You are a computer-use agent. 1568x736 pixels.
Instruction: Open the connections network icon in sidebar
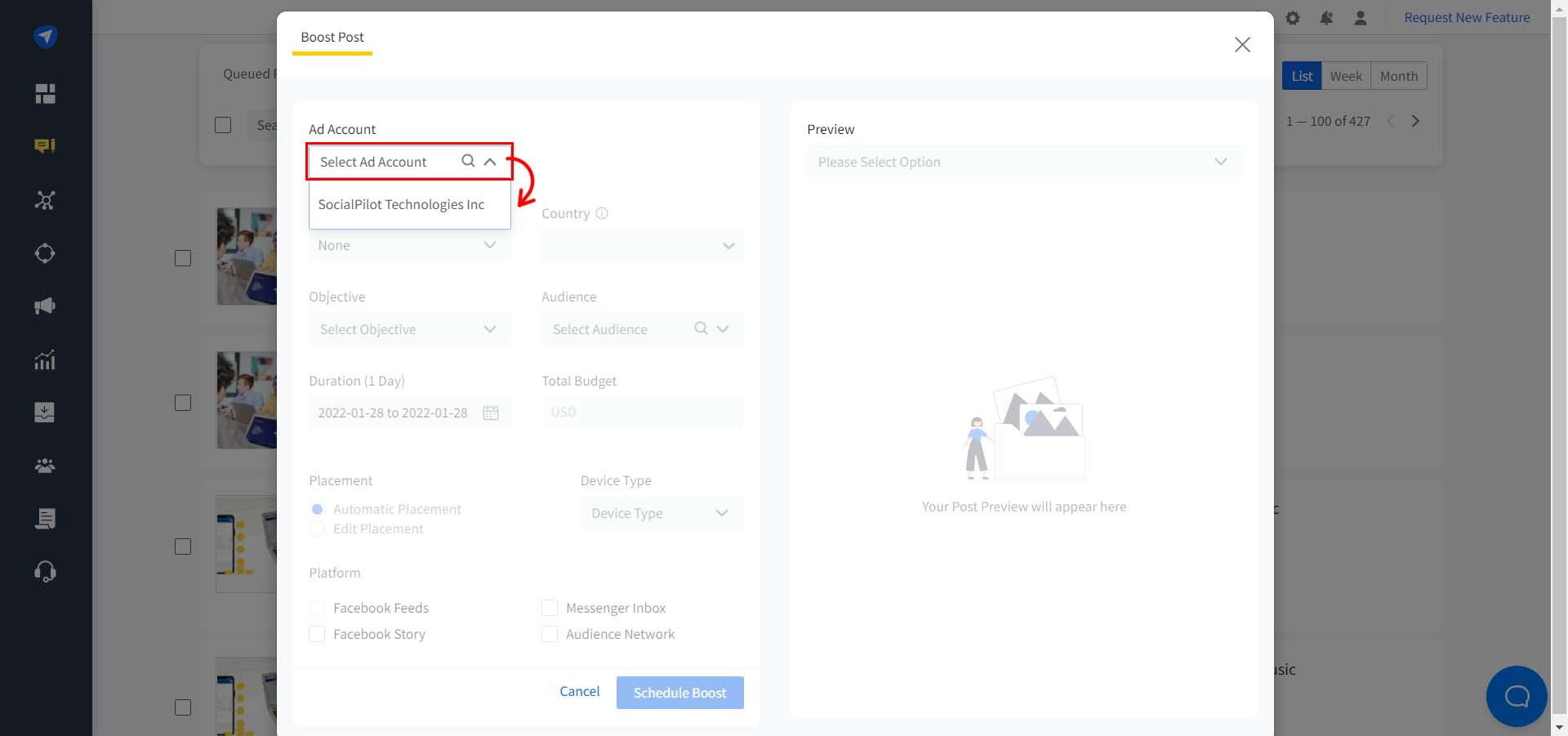click(x=45, y=200)
